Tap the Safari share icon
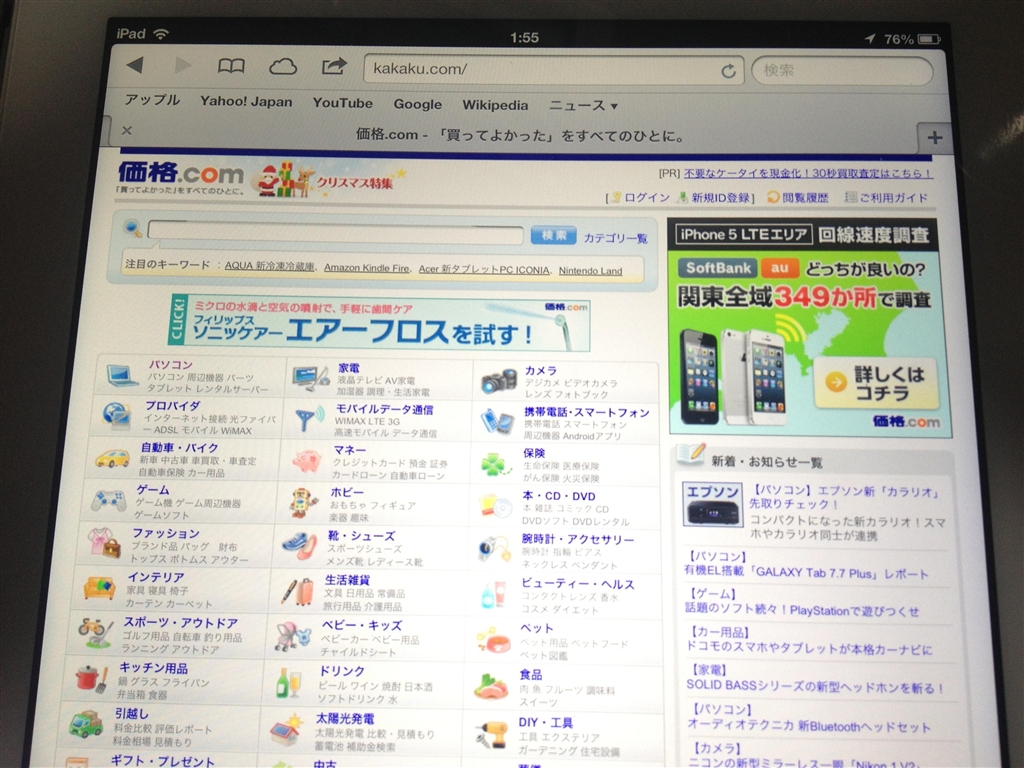 334,66
